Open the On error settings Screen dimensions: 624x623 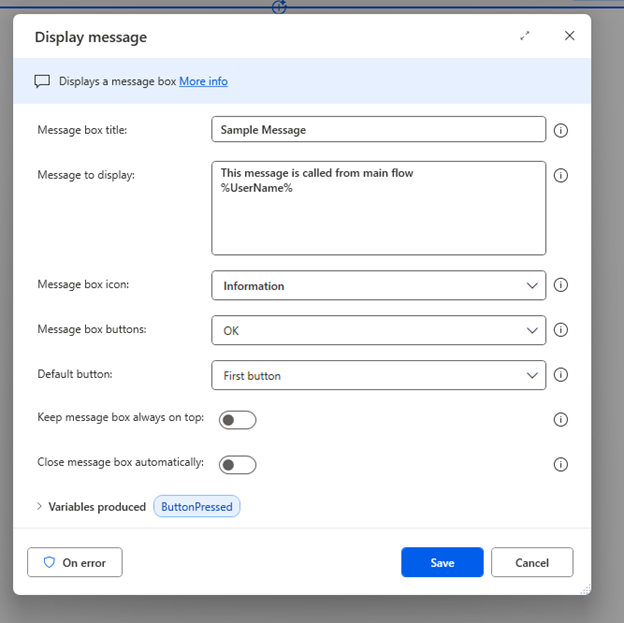(x=75, y=562)
